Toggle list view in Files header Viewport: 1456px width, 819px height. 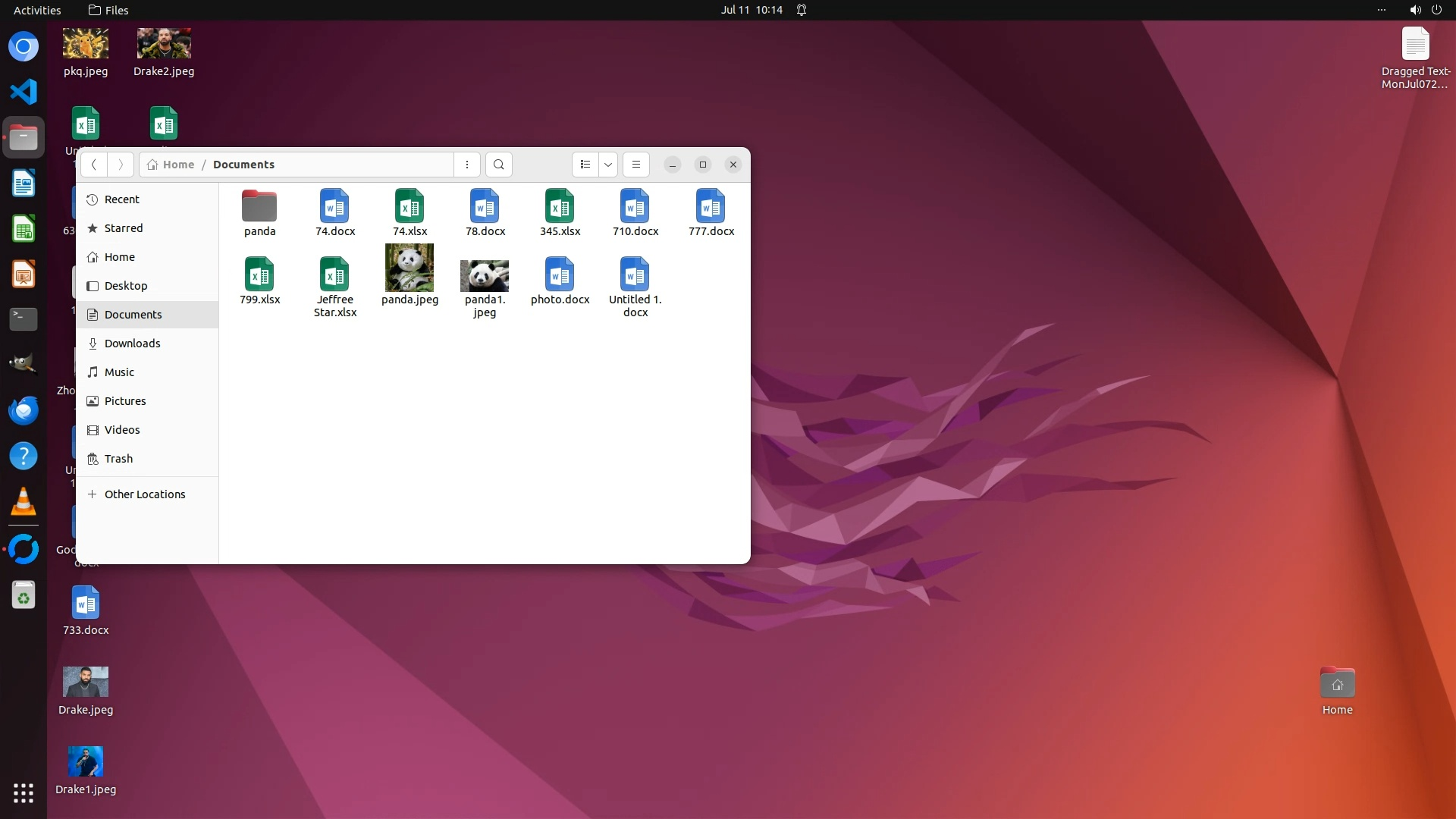click(x=585, y=165)
